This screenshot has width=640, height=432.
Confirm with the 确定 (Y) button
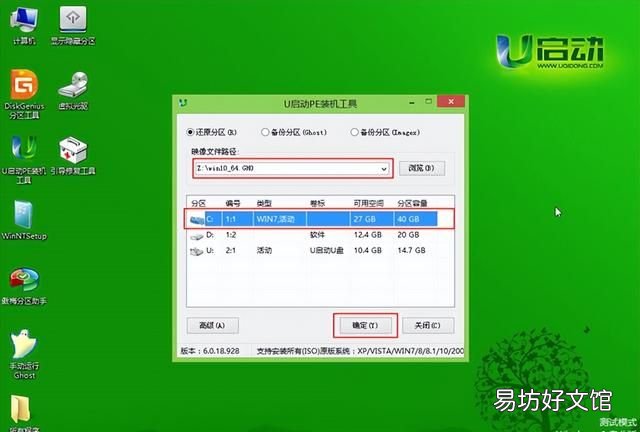pos(366,325)
